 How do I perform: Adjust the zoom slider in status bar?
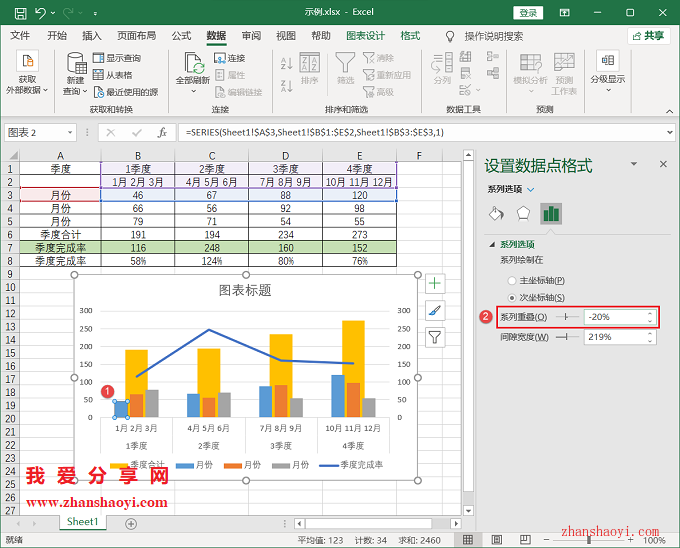[589, 540]
